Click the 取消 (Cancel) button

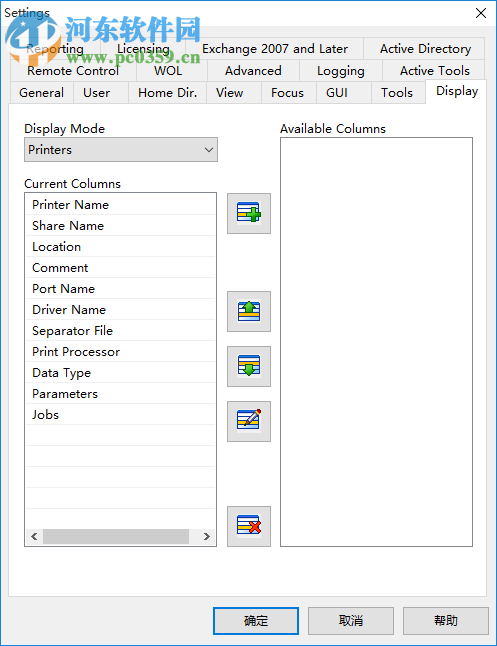[x=351, y=620]
